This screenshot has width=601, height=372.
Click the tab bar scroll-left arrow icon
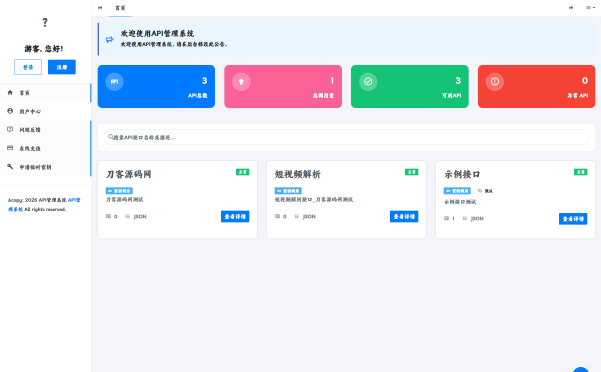[x=100, y=8]
